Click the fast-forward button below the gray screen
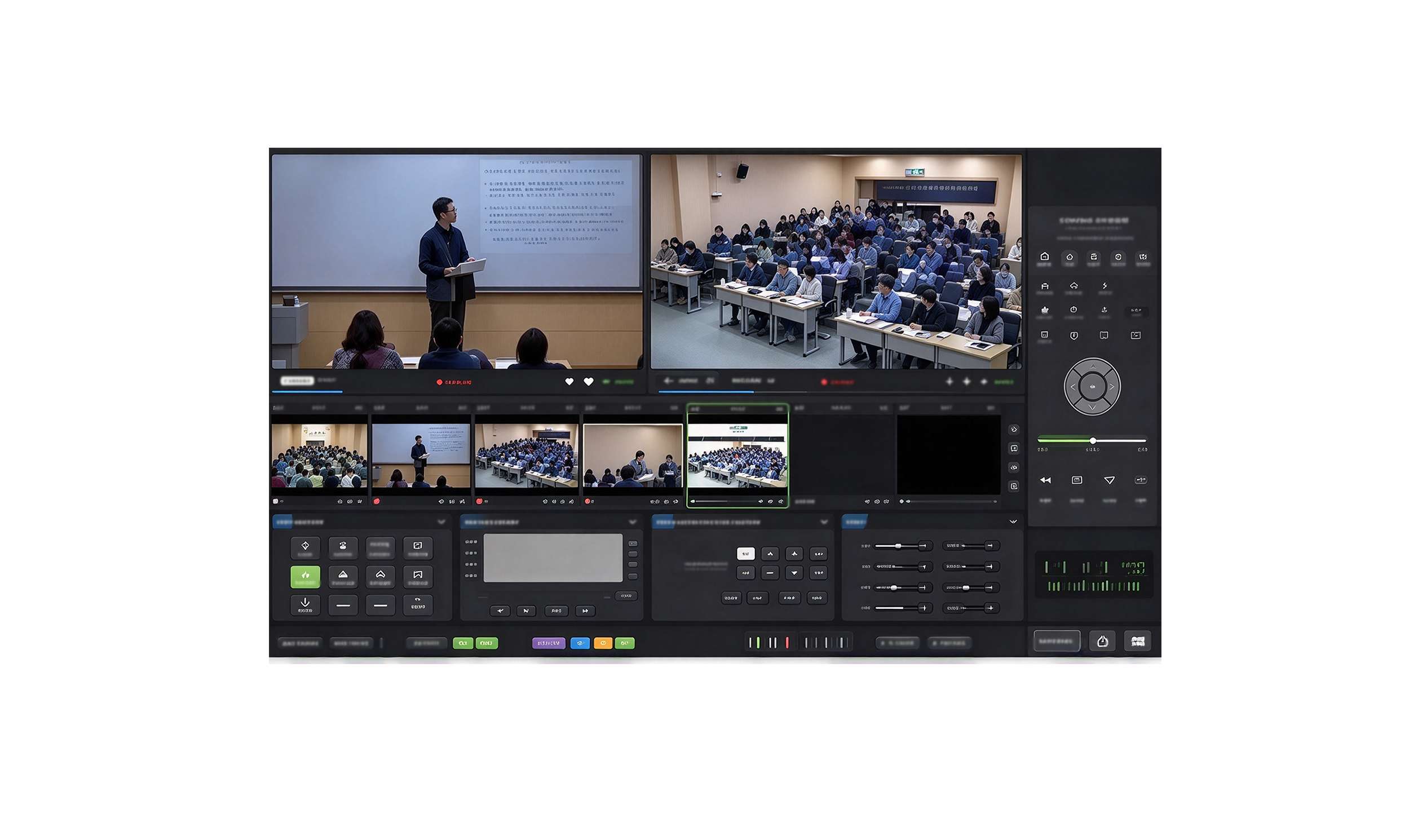 (585, 611)
